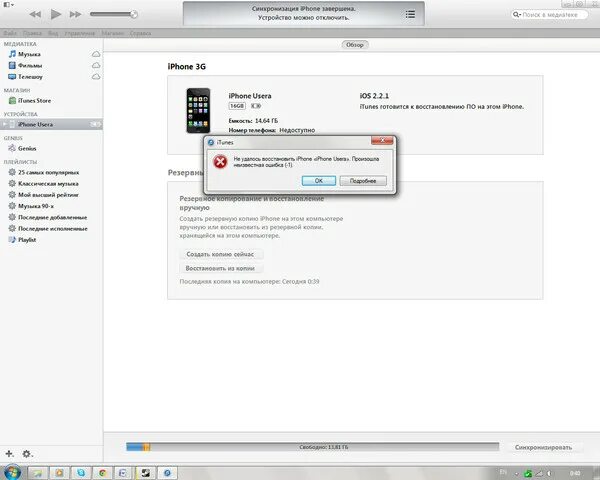The height and width of the screenshot is (480, 600).
Task: Open Skype from the taskbar
Action: click(x=81, y=473)
